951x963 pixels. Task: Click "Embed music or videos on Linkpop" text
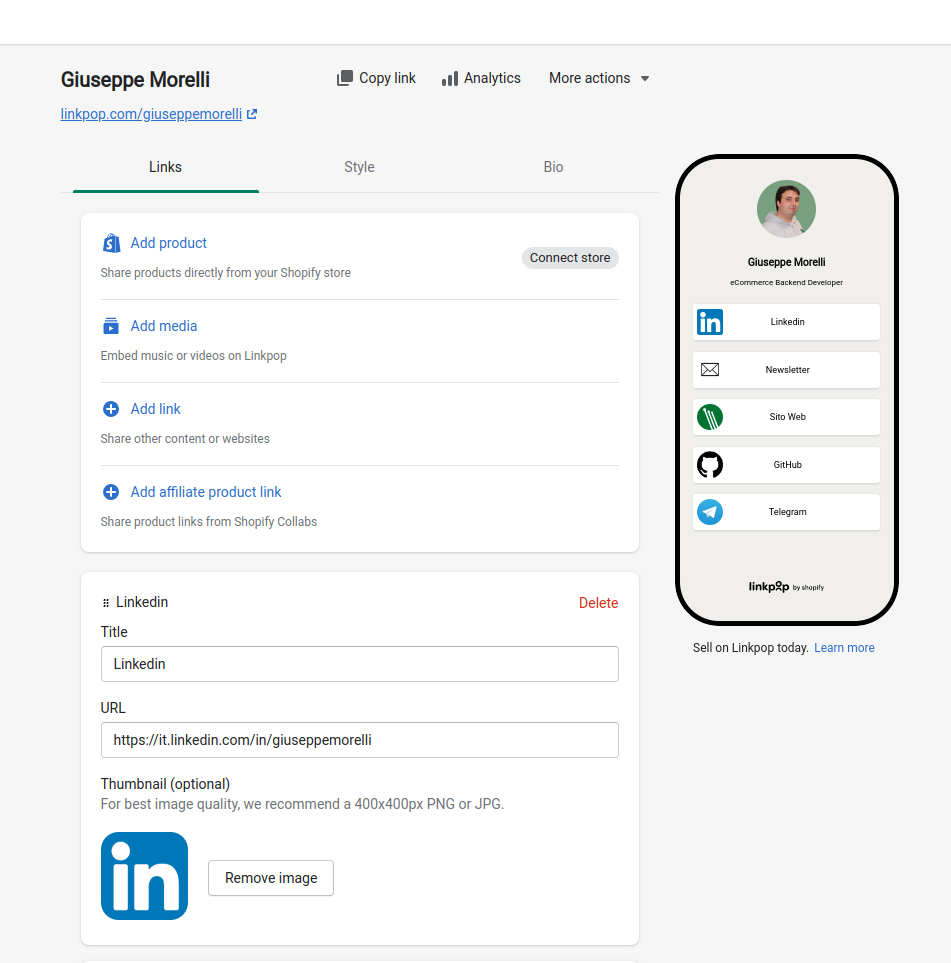[194, 356]
